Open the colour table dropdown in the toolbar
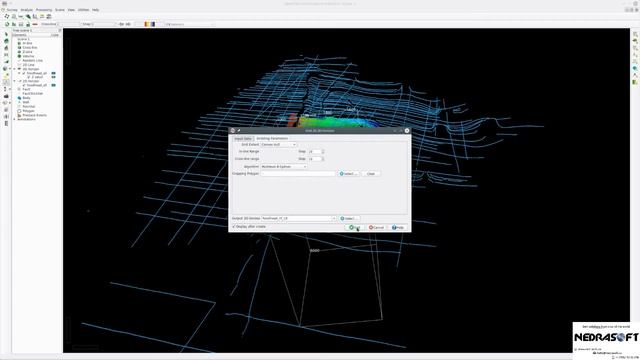The width and height of the screenshot is (640, 360). [x=190, y=24]
